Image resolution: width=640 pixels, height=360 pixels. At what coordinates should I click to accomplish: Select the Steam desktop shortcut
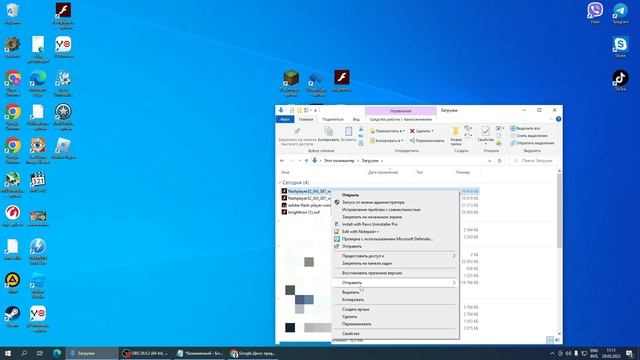coord(13,317)
